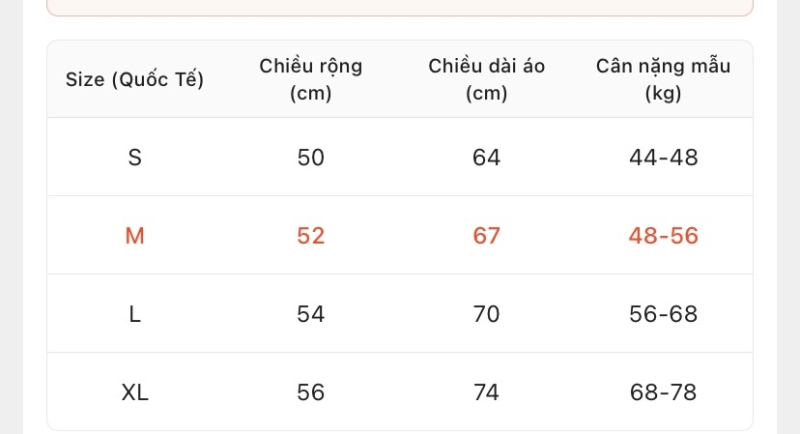The image size is (800, 434).
Task: Click the Size (Quốc Tế) column header
Action: [135, 80]
